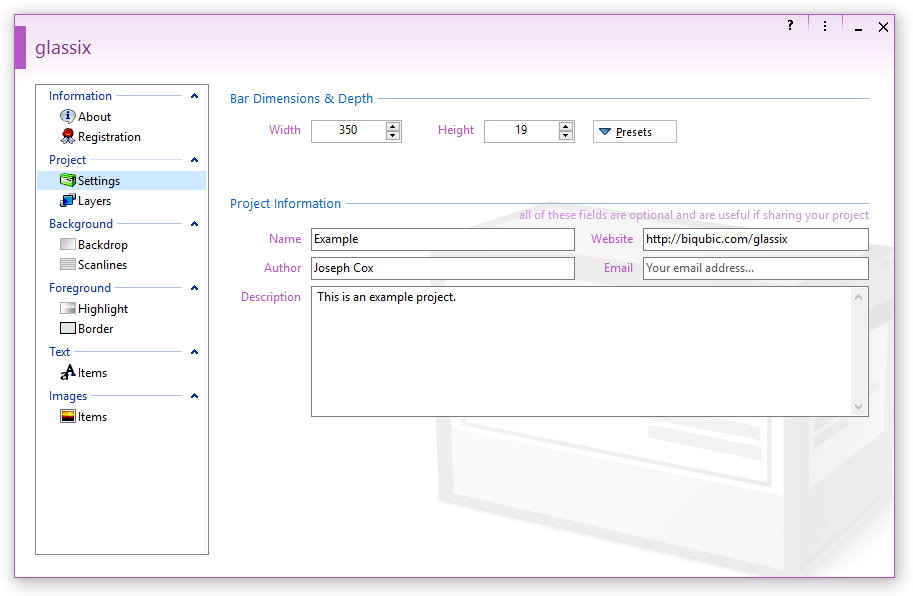Image resolution: width=913 pixels, height=596 pixels.
Task: Decrease the Height value by one step
Action: (566, 136)
